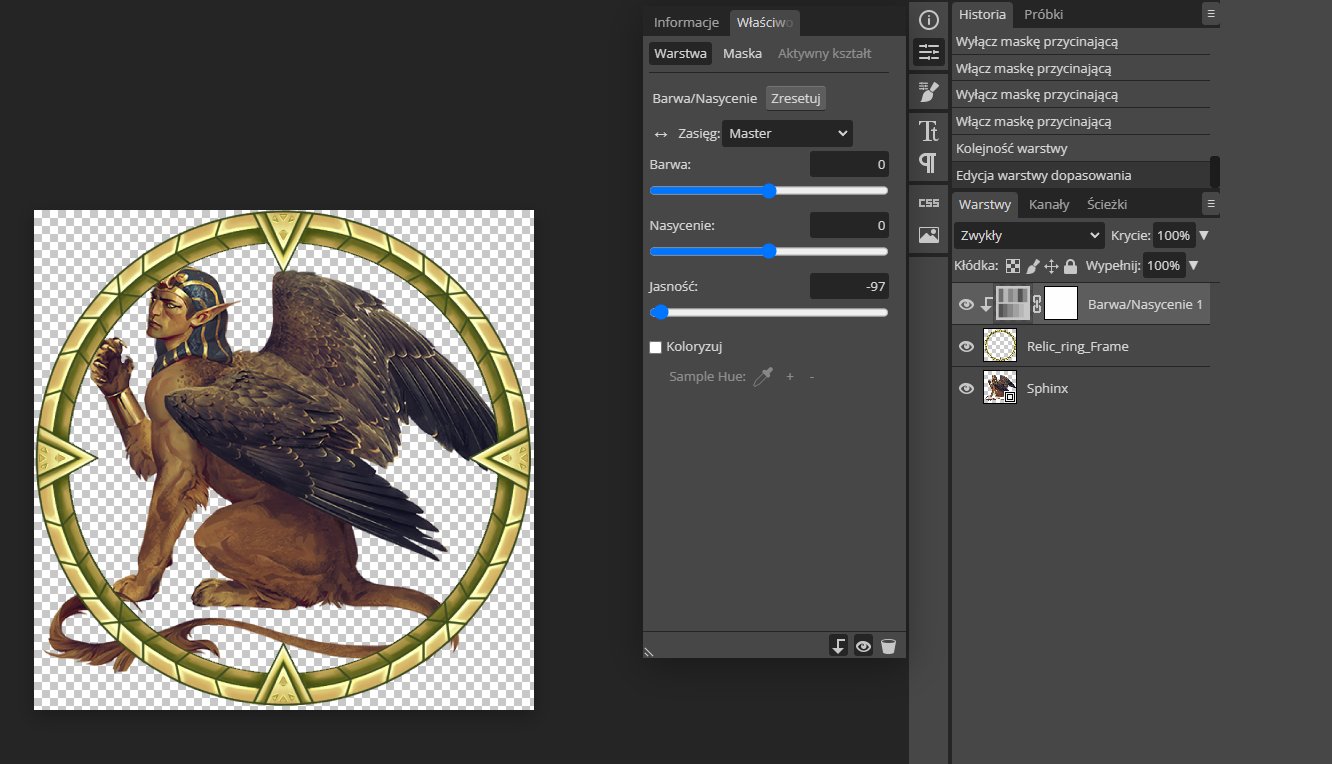Click the CSS panel icon

[x=928, y=201]
